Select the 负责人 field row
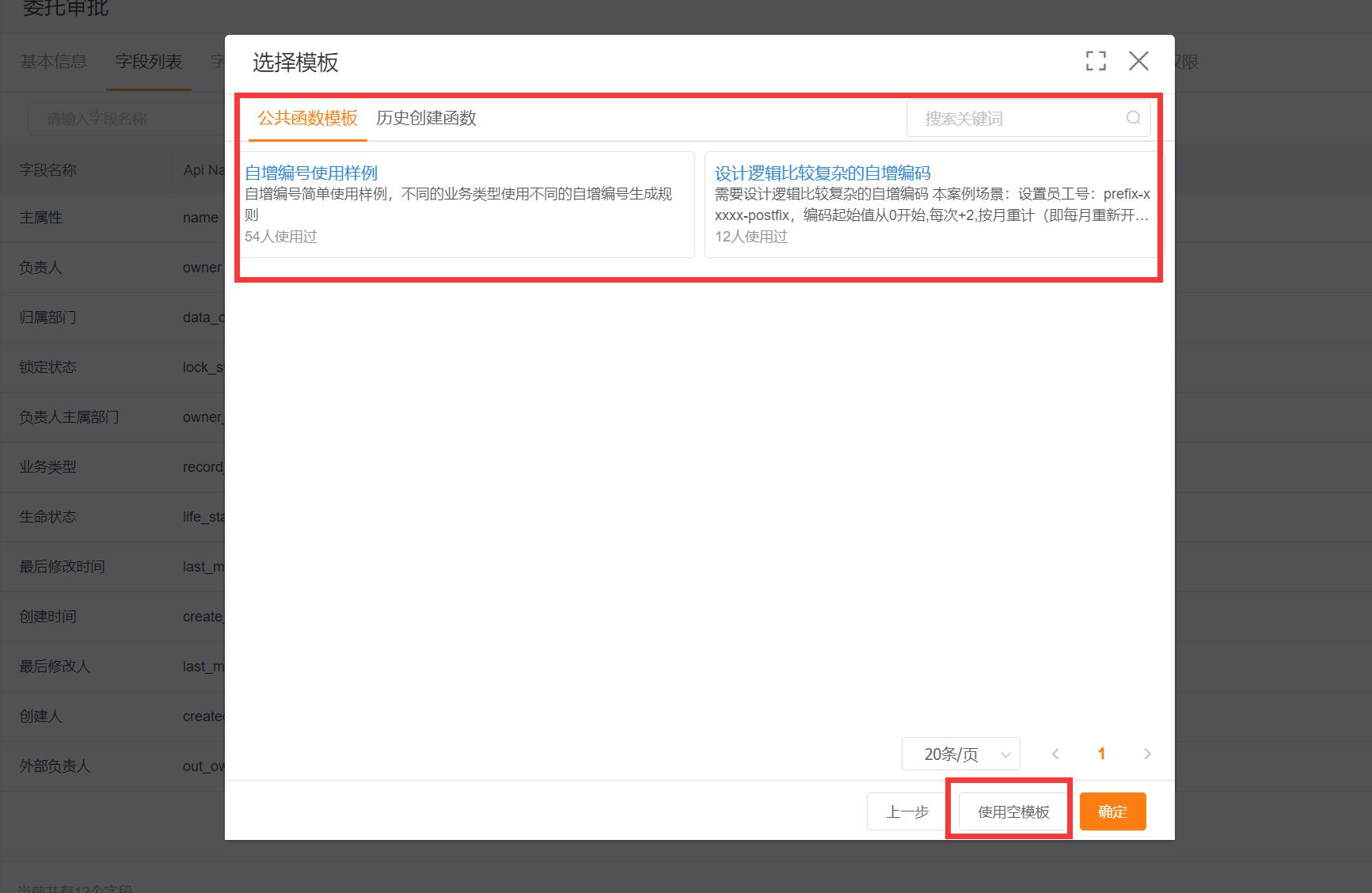This screenshot has width=1372, height=893. click(112, 268)
